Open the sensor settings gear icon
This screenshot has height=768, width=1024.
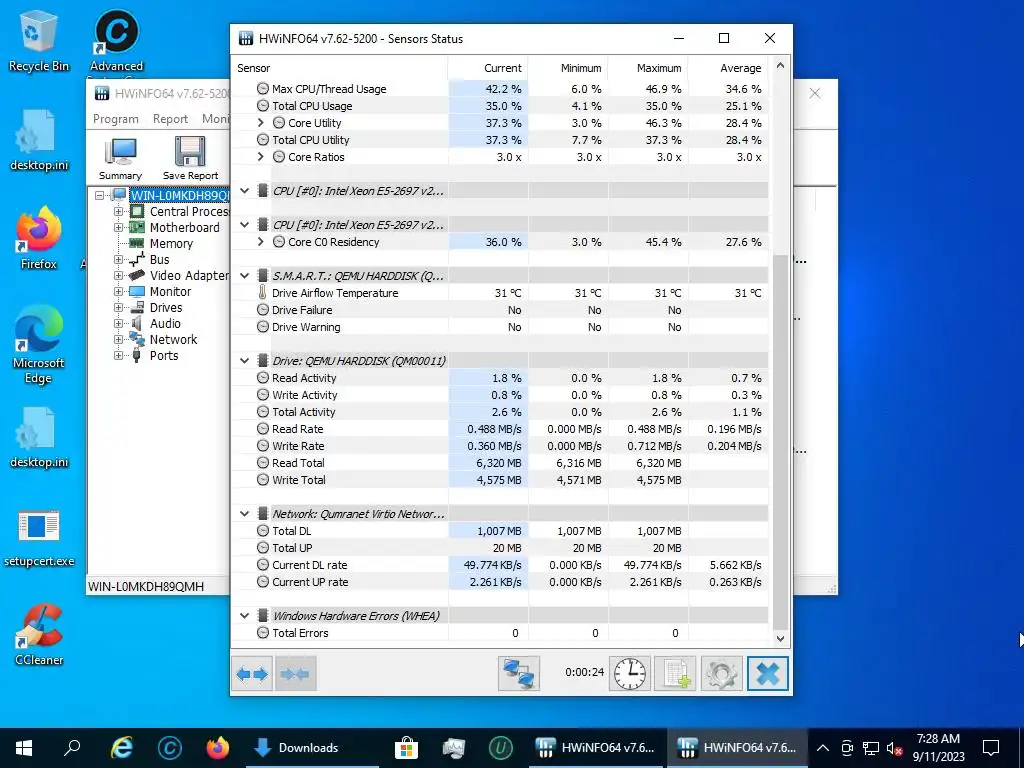pyautogui.click(x=722, y=673)
